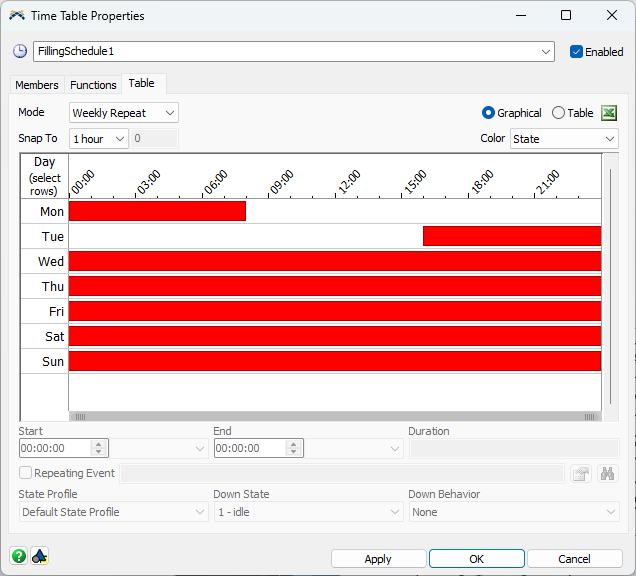Viewport: 636px width, 576px height.
Task: Click the Apply button
Action: point(378,559)
